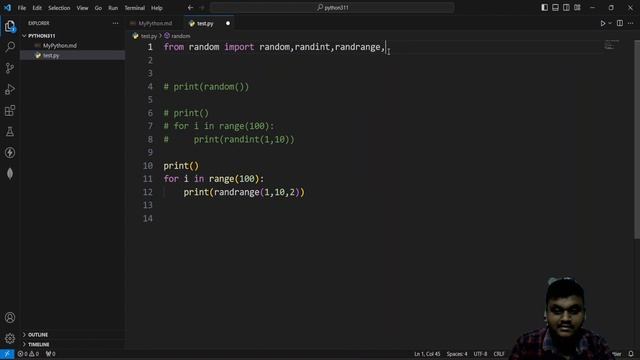Click the print() statement on line 10
This screenshot has height=360, width=640.
[x=181, y=166]
